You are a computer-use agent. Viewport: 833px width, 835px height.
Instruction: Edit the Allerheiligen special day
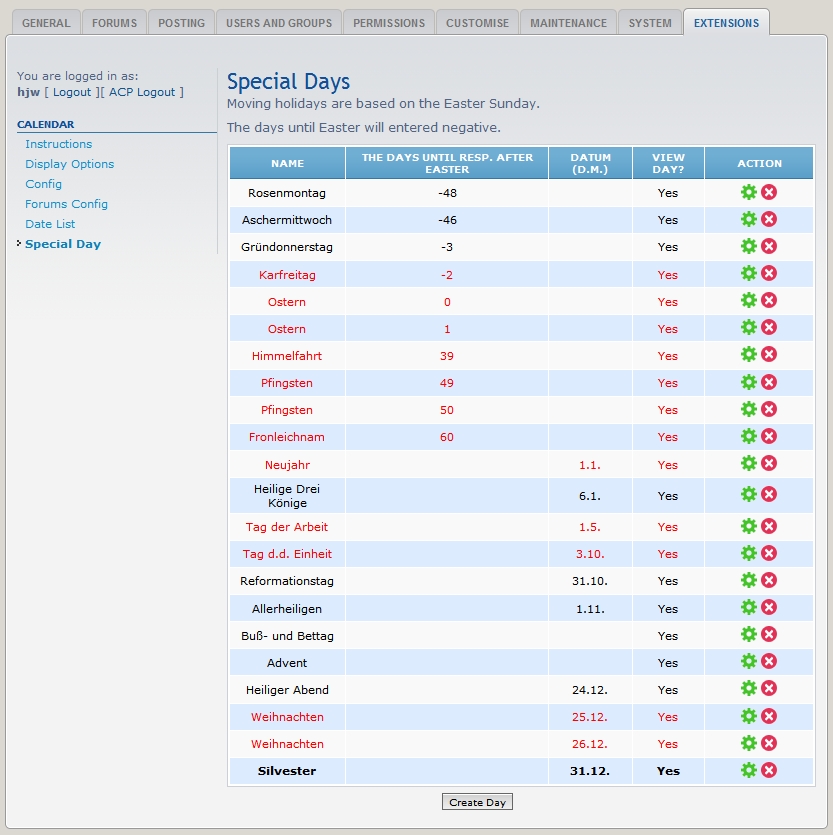pyautogui.click(x=748, y=607)
